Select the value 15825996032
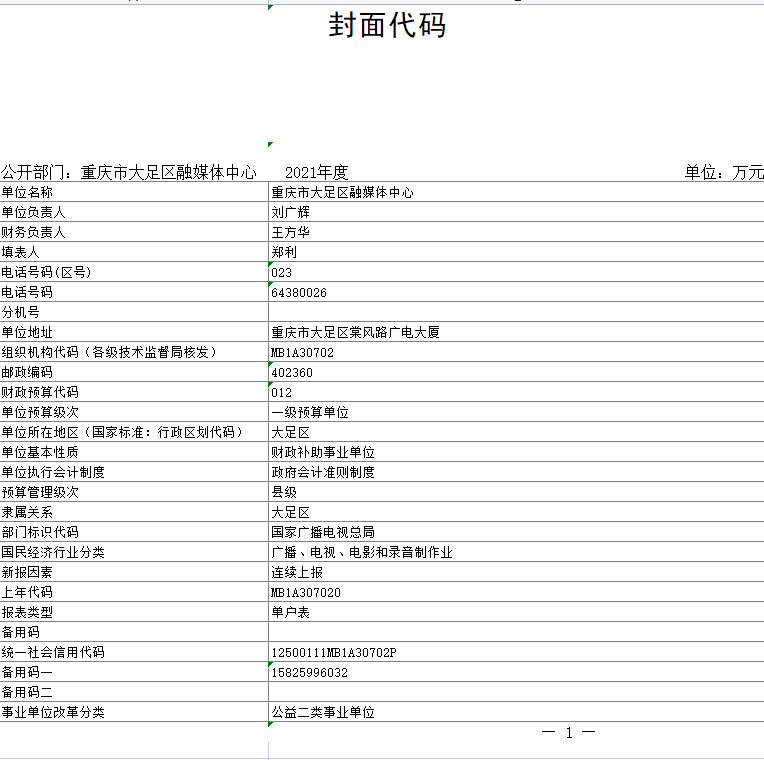The image size is (764, 760). (x=516, y=671)
